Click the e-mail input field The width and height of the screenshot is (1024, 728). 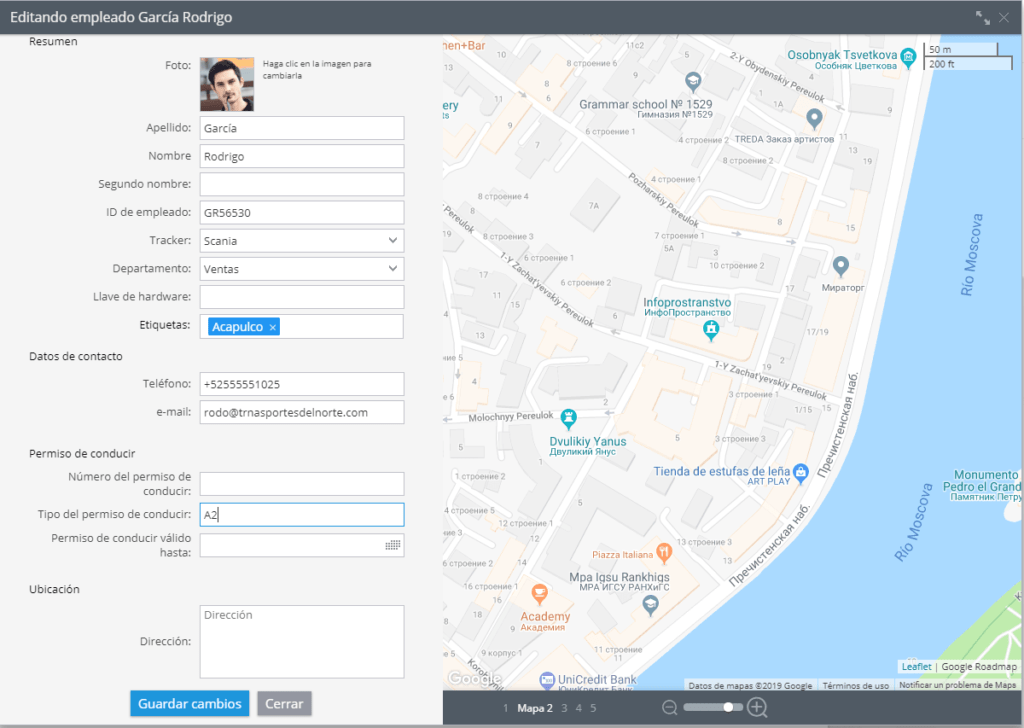302,412
